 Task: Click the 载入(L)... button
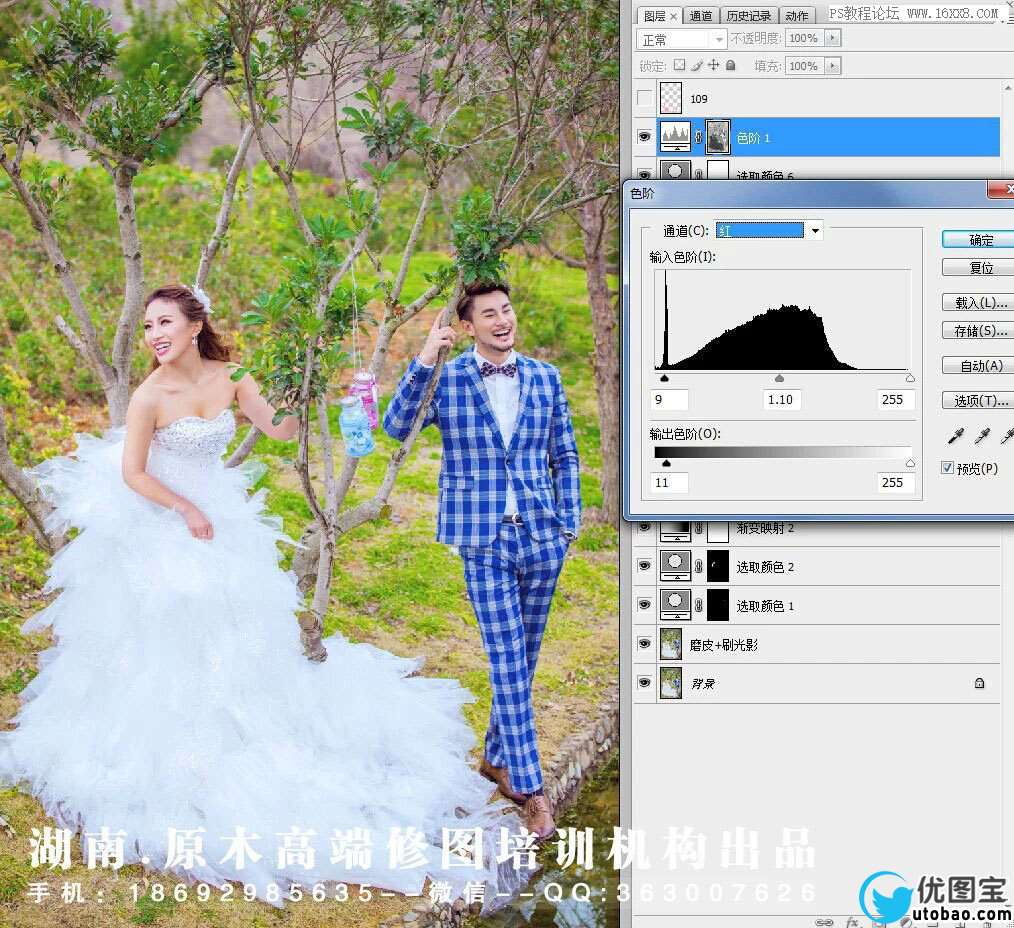click(x=980, y=303)
